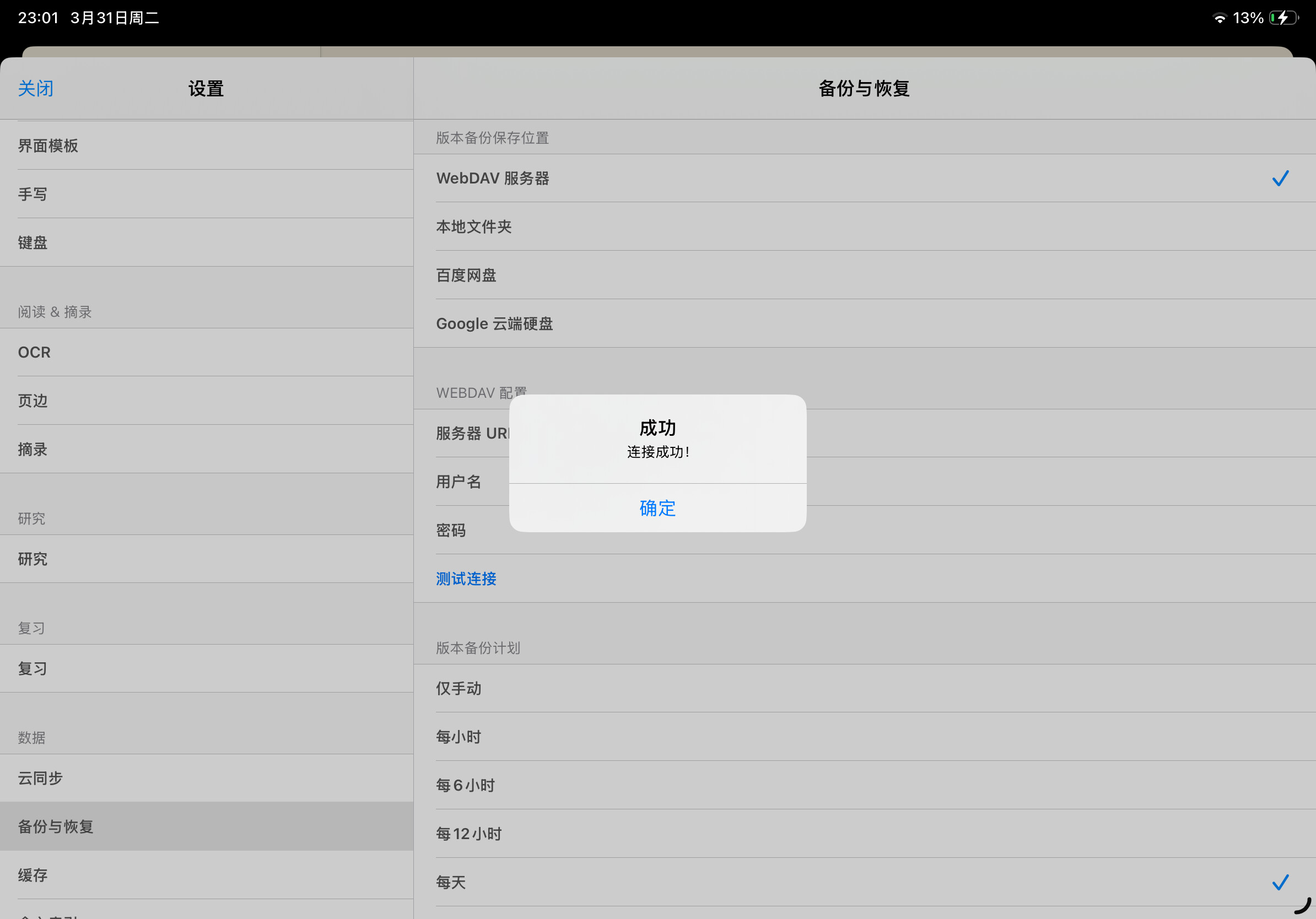
Task: Tap the Wi-Fi status icon
Action: tap(1219, 18)
